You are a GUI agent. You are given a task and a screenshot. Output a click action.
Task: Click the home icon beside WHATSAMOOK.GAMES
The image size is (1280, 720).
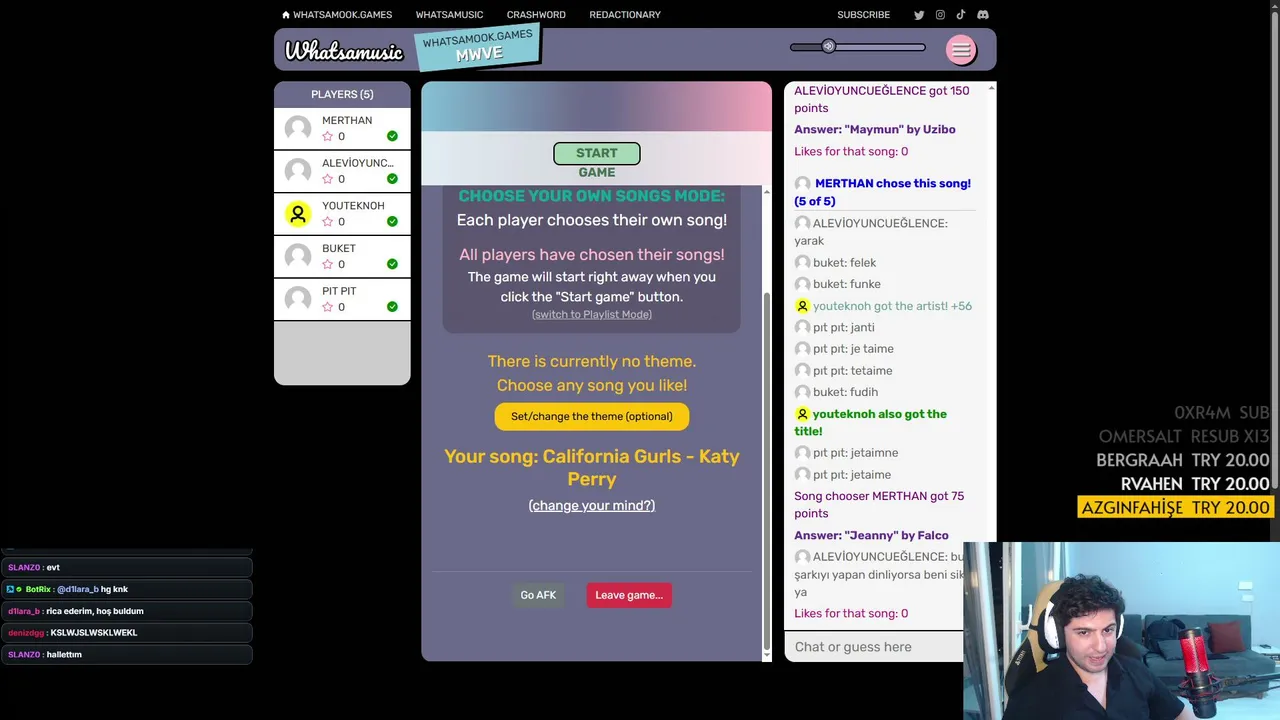[x=286, y=15]
